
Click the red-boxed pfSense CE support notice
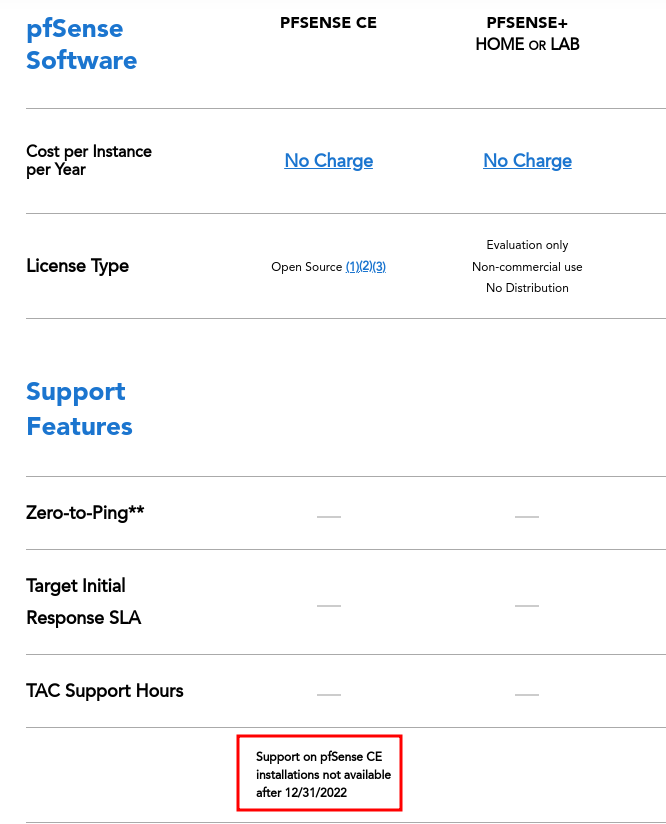[x=320, y=772]
